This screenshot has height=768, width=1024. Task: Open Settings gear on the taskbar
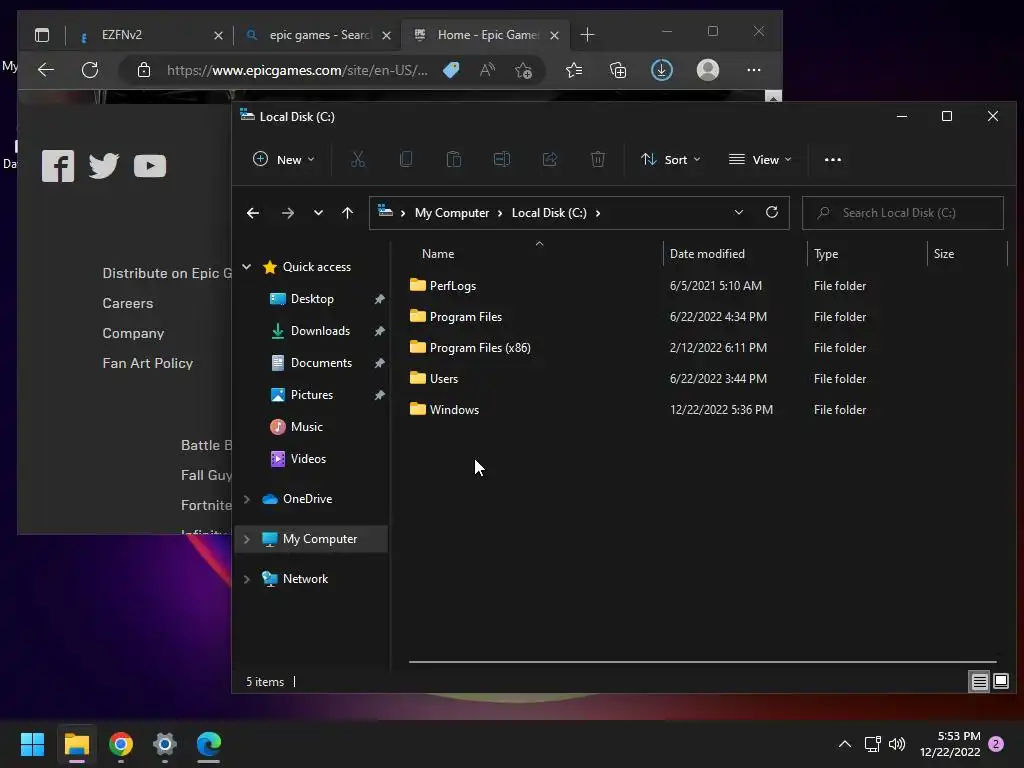click(x=165, y=744)
